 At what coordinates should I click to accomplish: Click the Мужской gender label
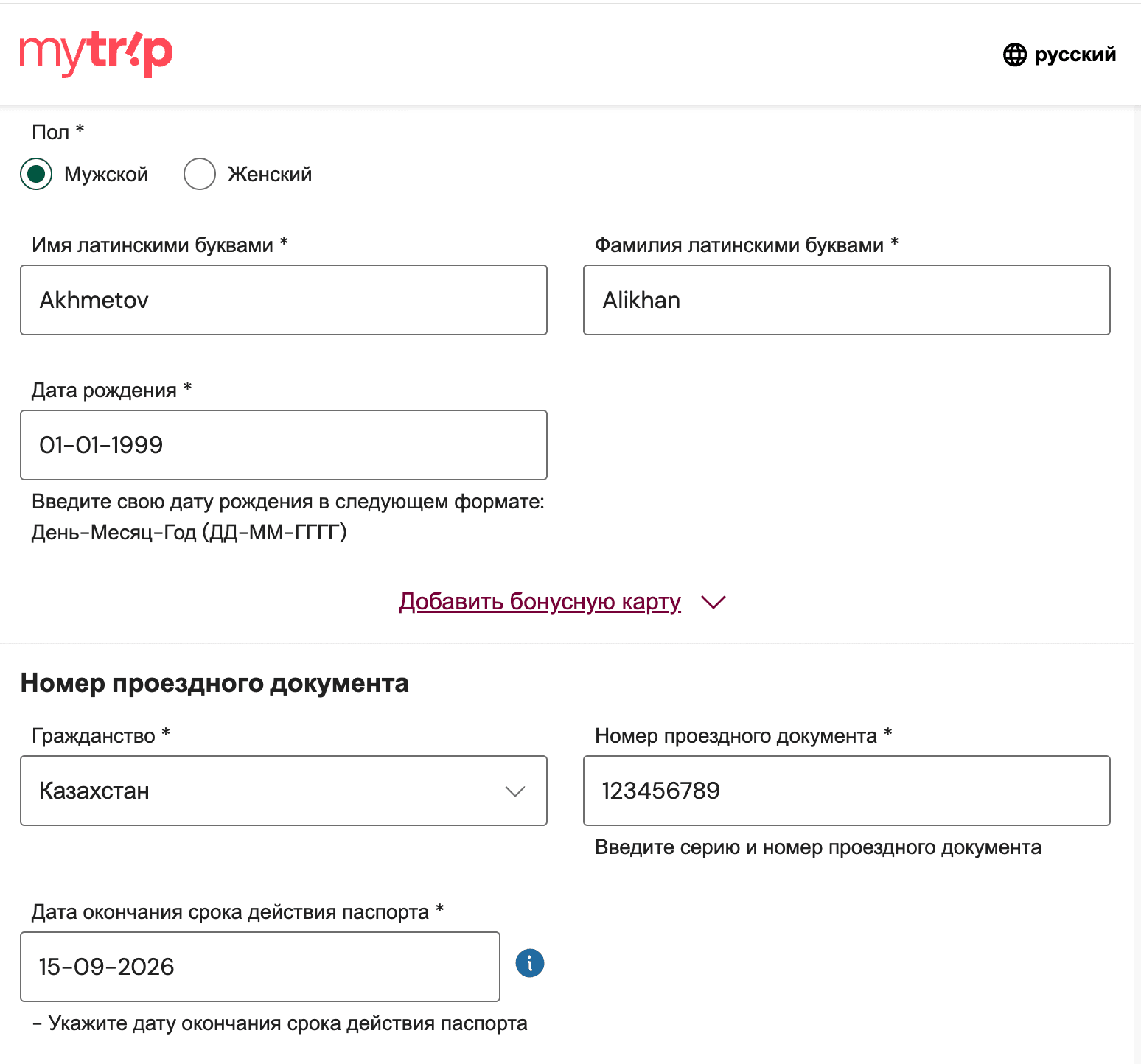click(106, 175)
